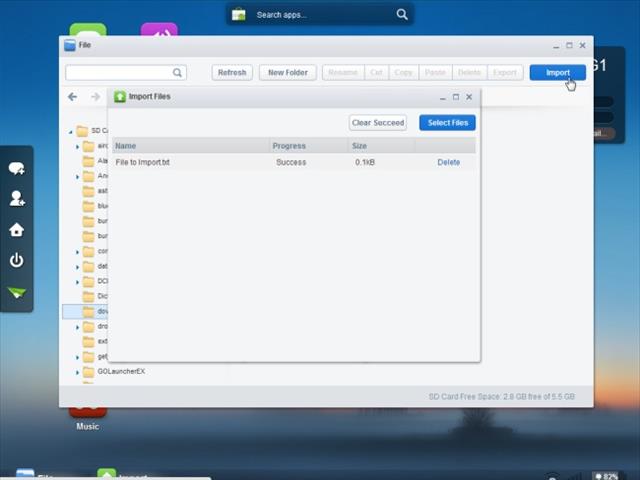Open the store bag icon beside Search apps

coord(239,15)
